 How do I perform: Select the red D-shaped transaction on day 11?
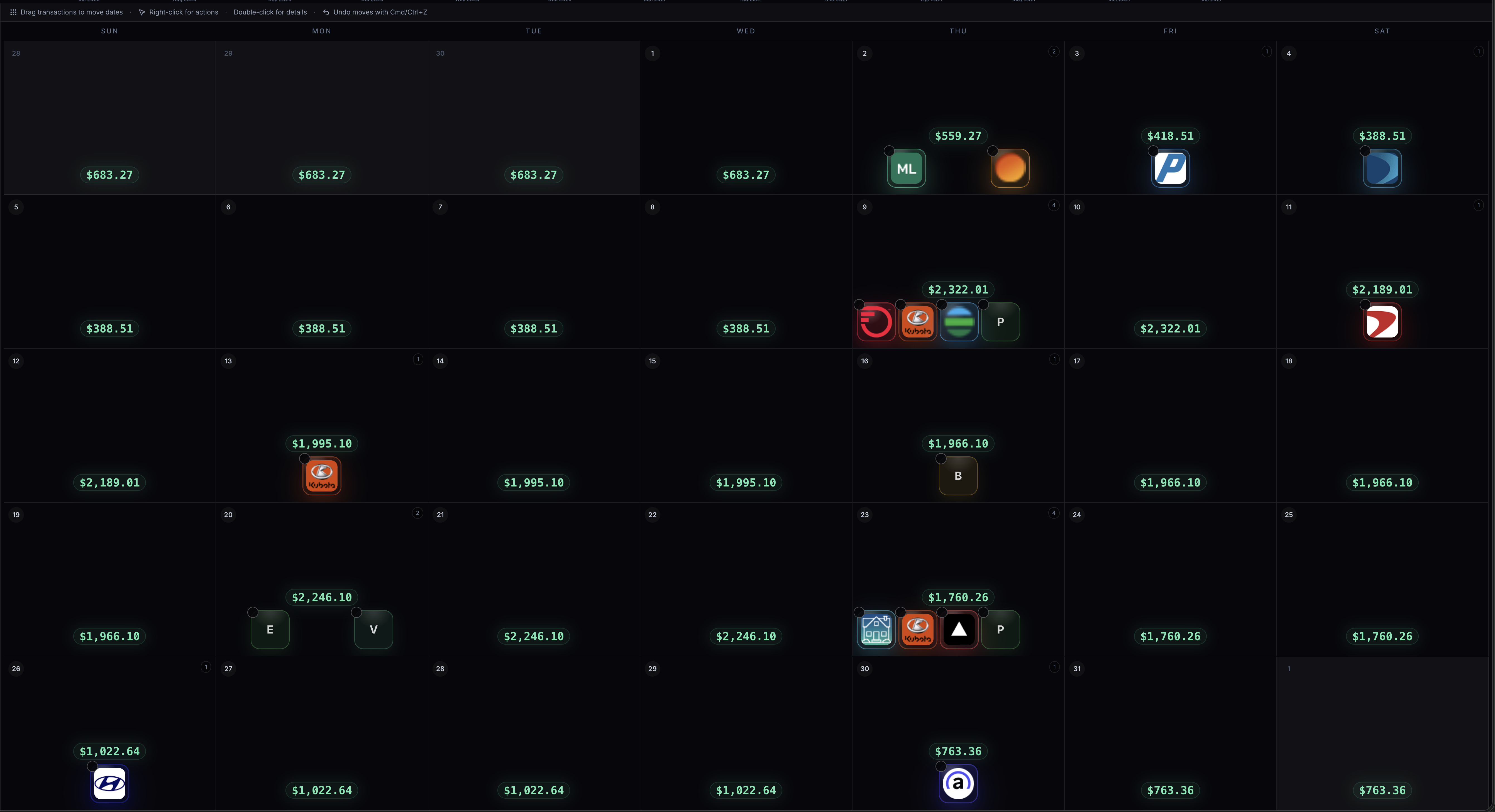tap(1382, 322)
